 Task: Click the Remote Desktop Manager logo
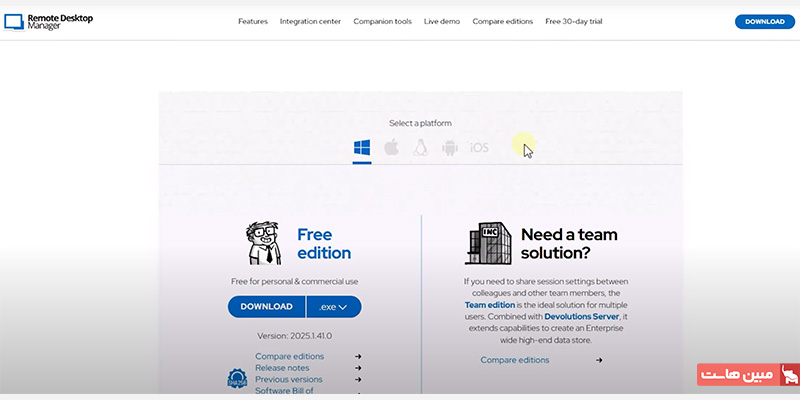point(48,21)
